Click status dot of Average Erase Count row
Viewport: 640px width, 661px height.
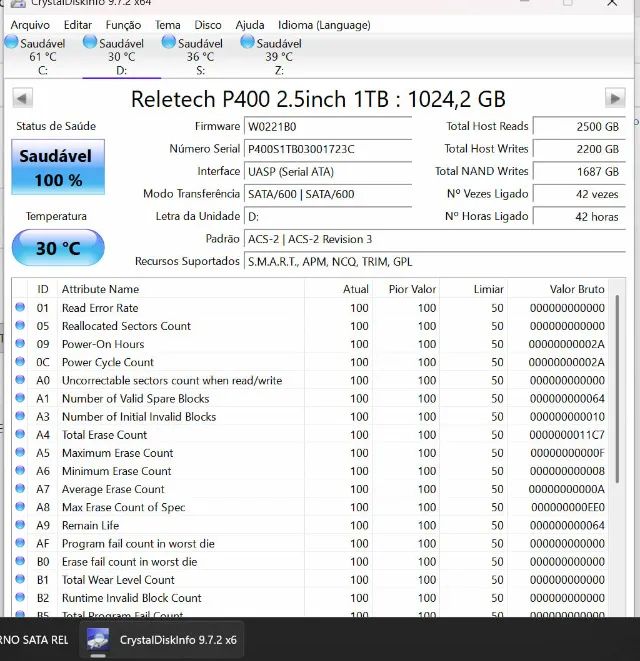coord(20,488)
